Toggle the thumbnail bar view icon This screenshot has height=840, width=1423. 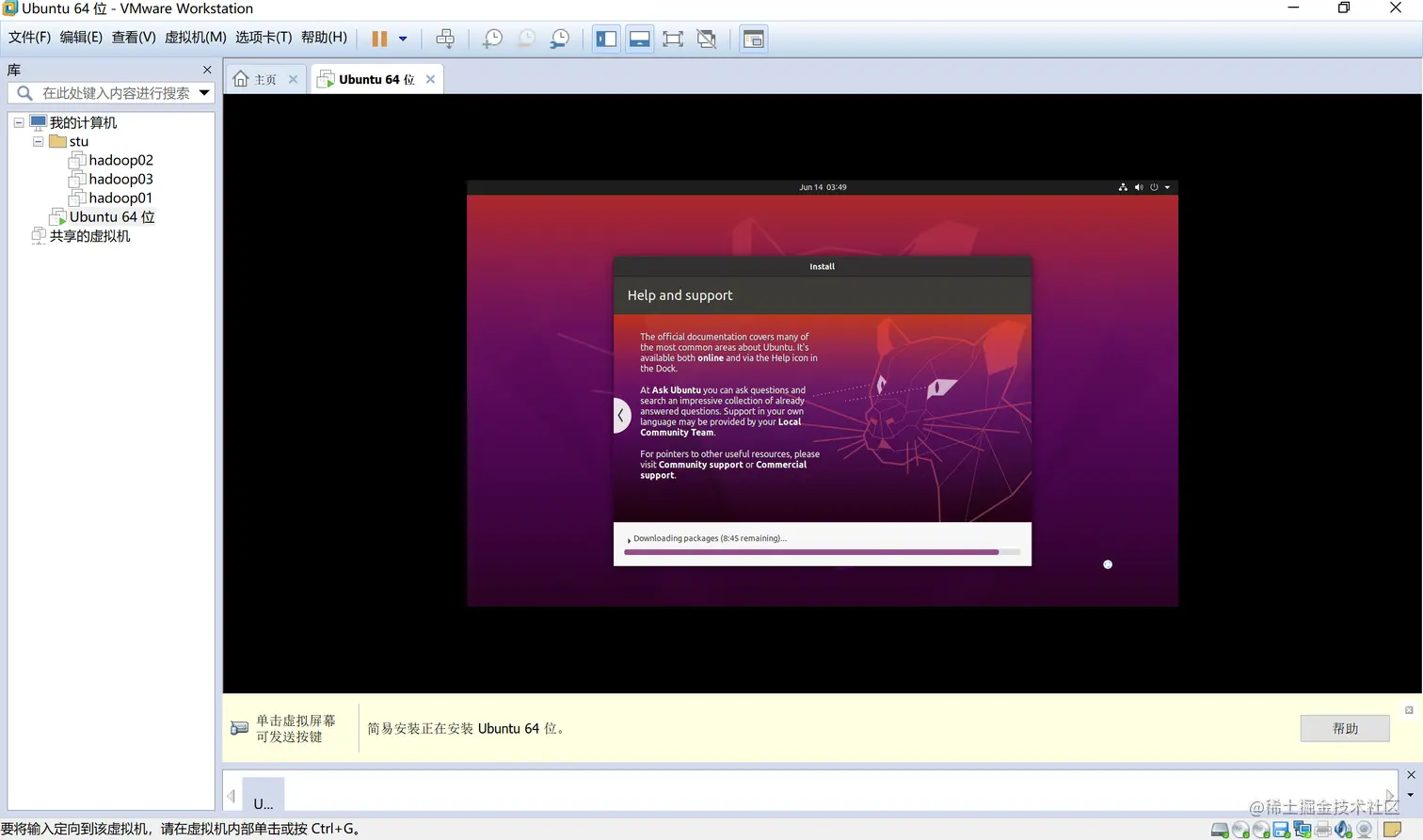[640, 39]
